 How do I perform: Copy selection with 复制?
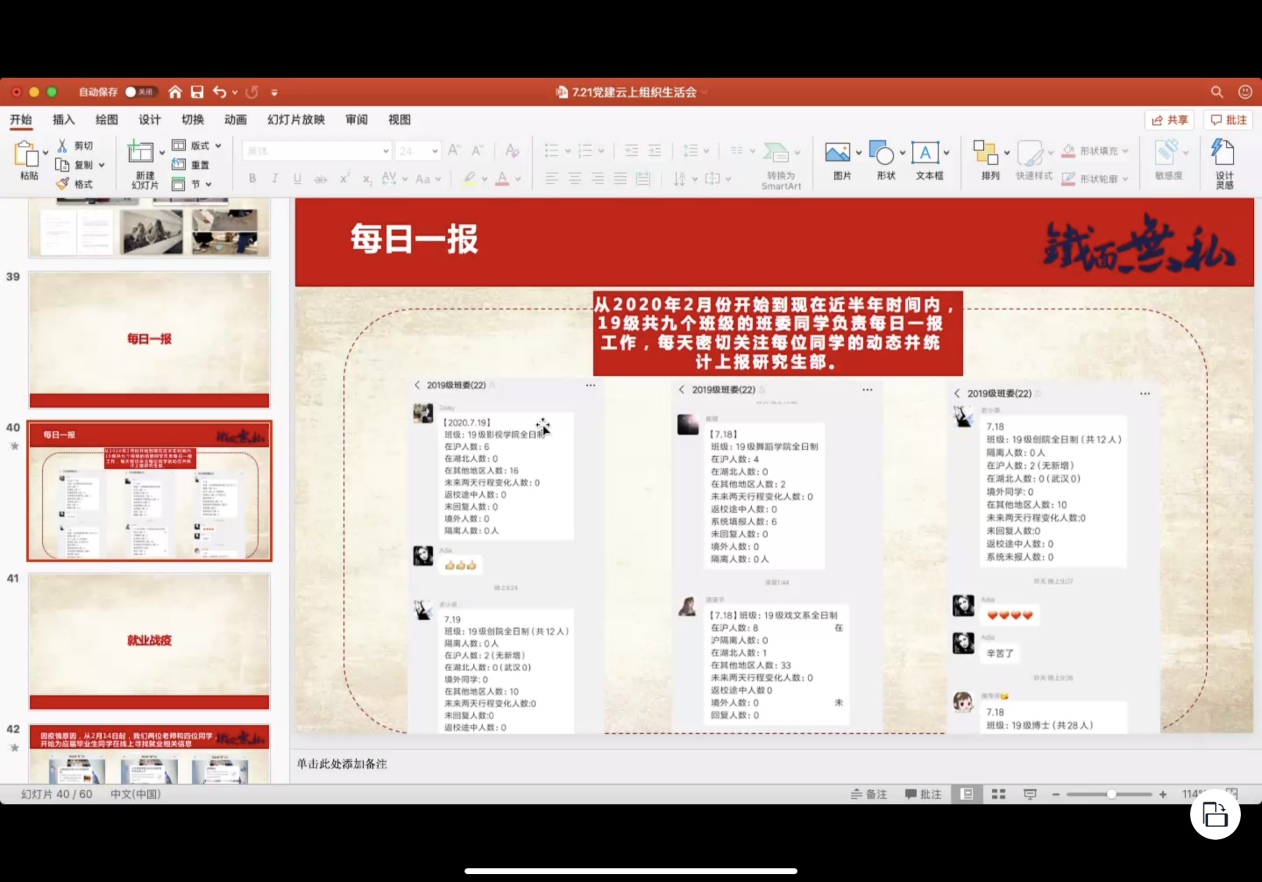75,165
